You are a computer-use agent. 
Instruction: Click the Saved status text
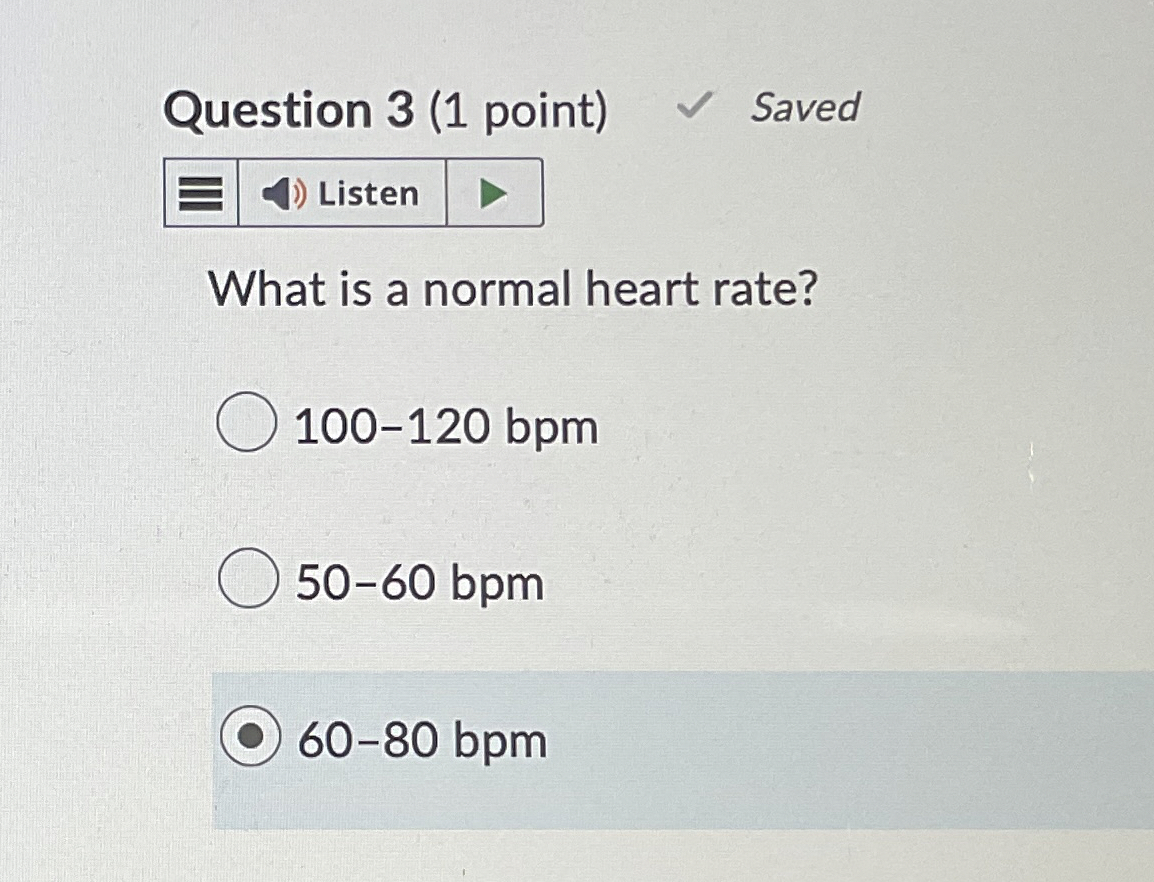tap(805, 107)
